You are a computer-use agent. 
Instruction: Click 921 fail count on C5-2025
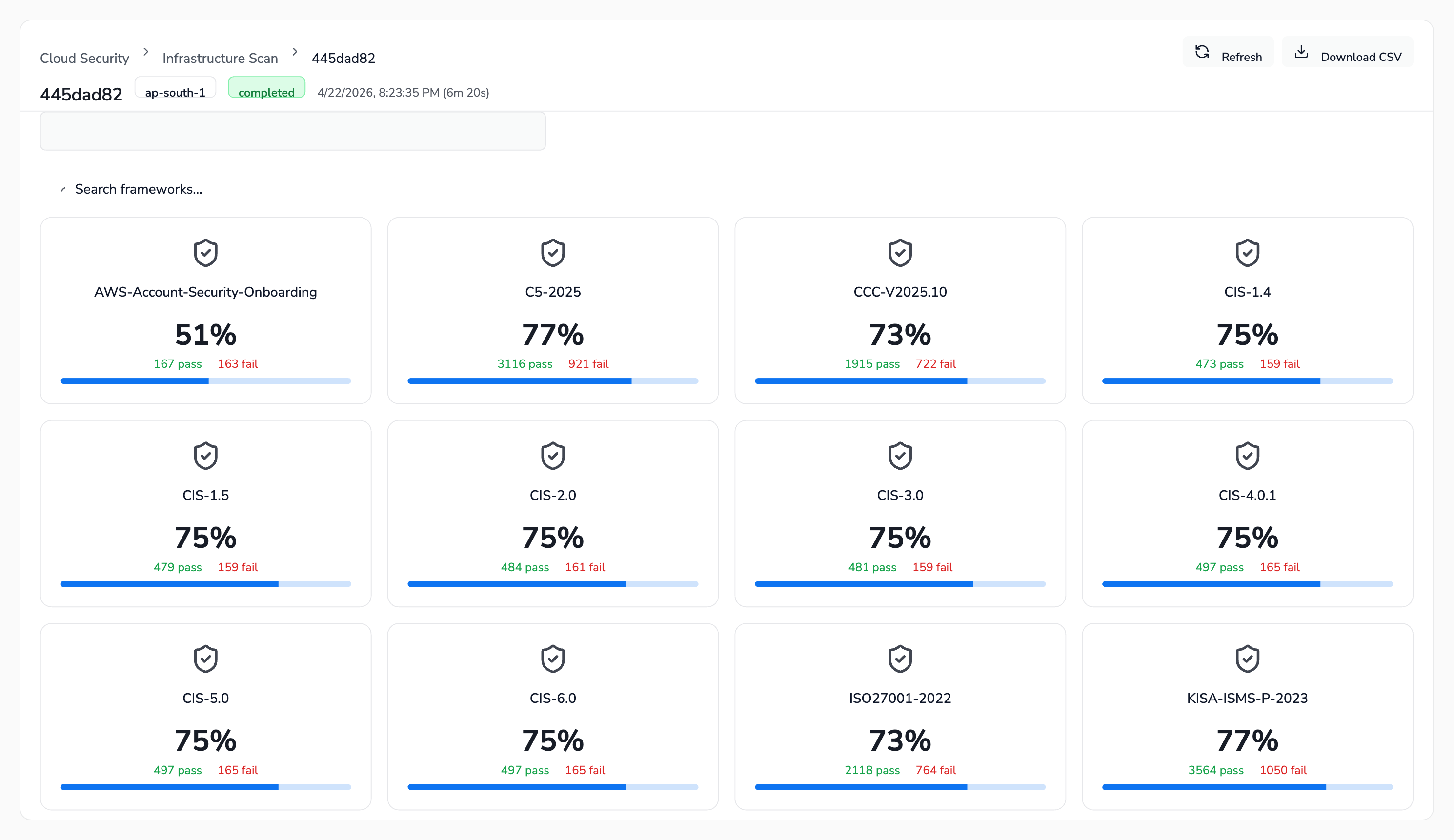(x=588, y=364)
